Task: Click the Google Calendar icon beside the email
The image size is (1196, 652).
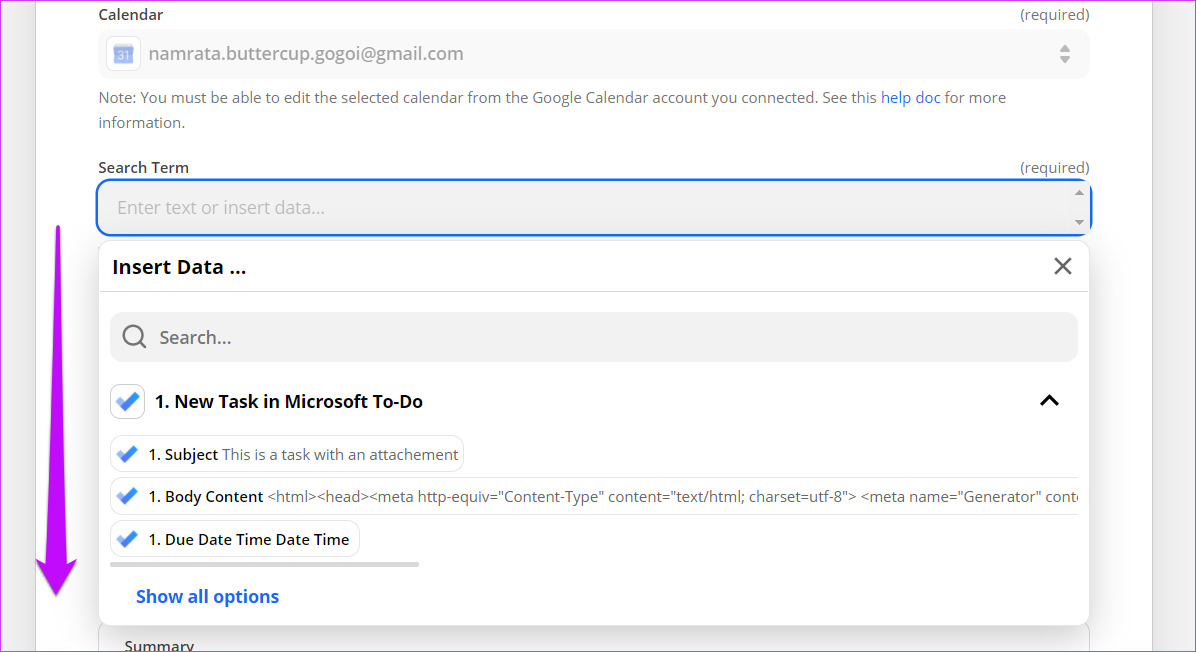Action: point(122,53)
